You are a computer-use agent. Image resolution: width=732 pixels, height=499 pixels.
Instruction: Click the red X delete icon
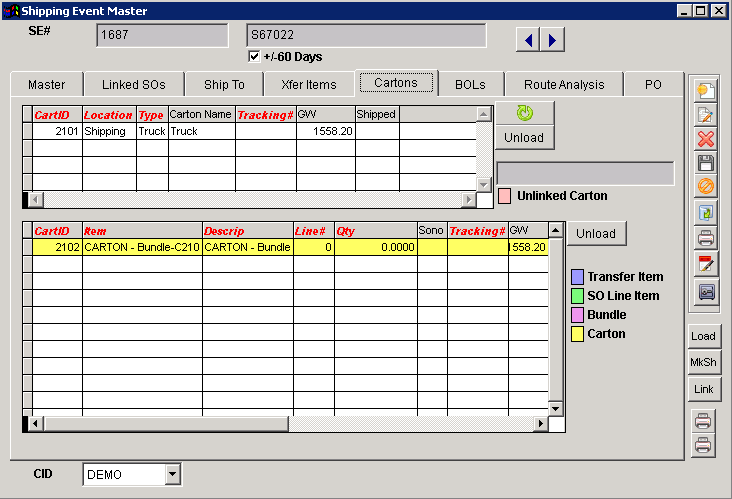[x=706, y=139]
